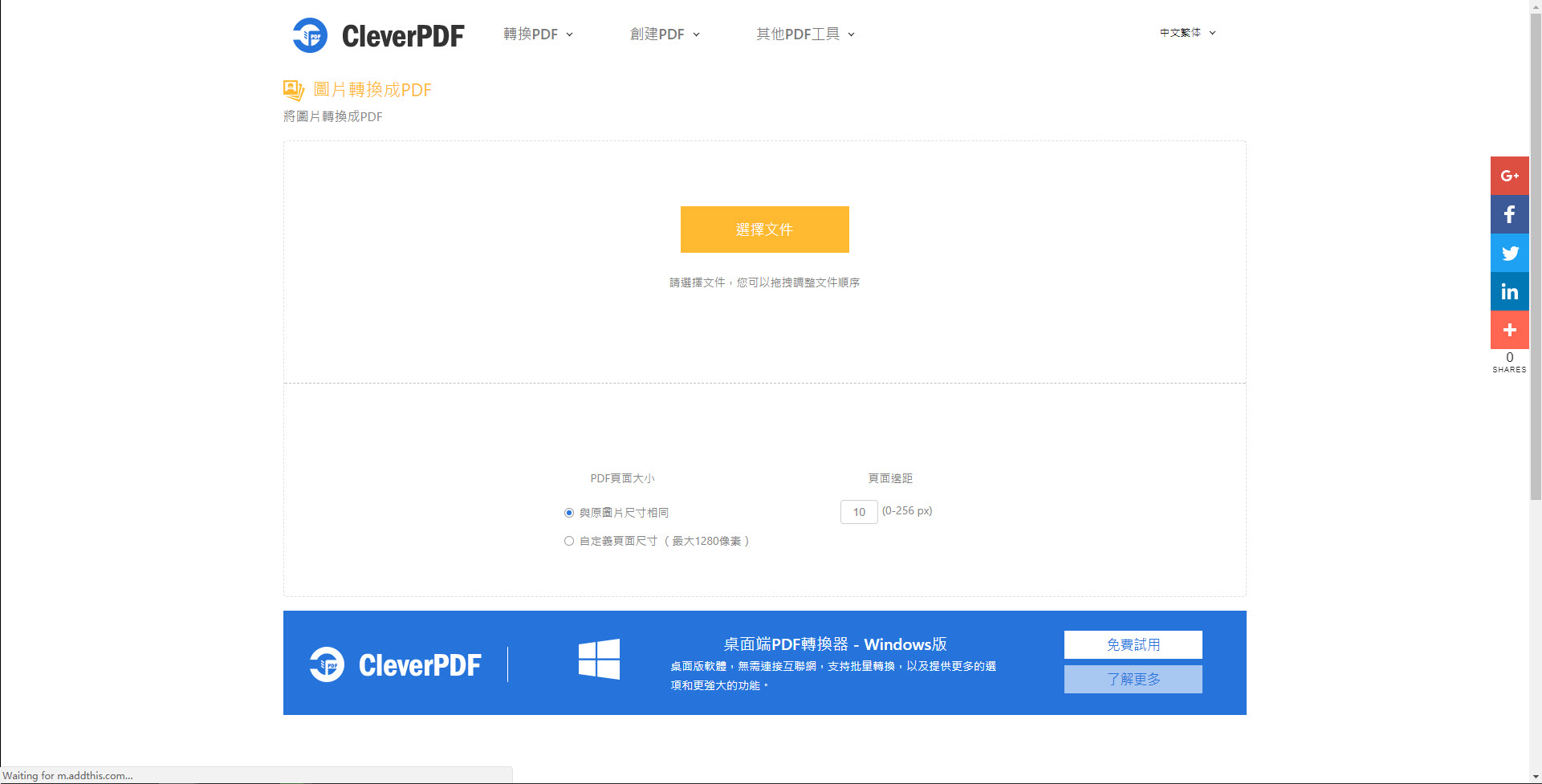This screenshot has width=1542, height=784.
Task: Share page via Google Plus icon
Action: (x=1509, y=176)
